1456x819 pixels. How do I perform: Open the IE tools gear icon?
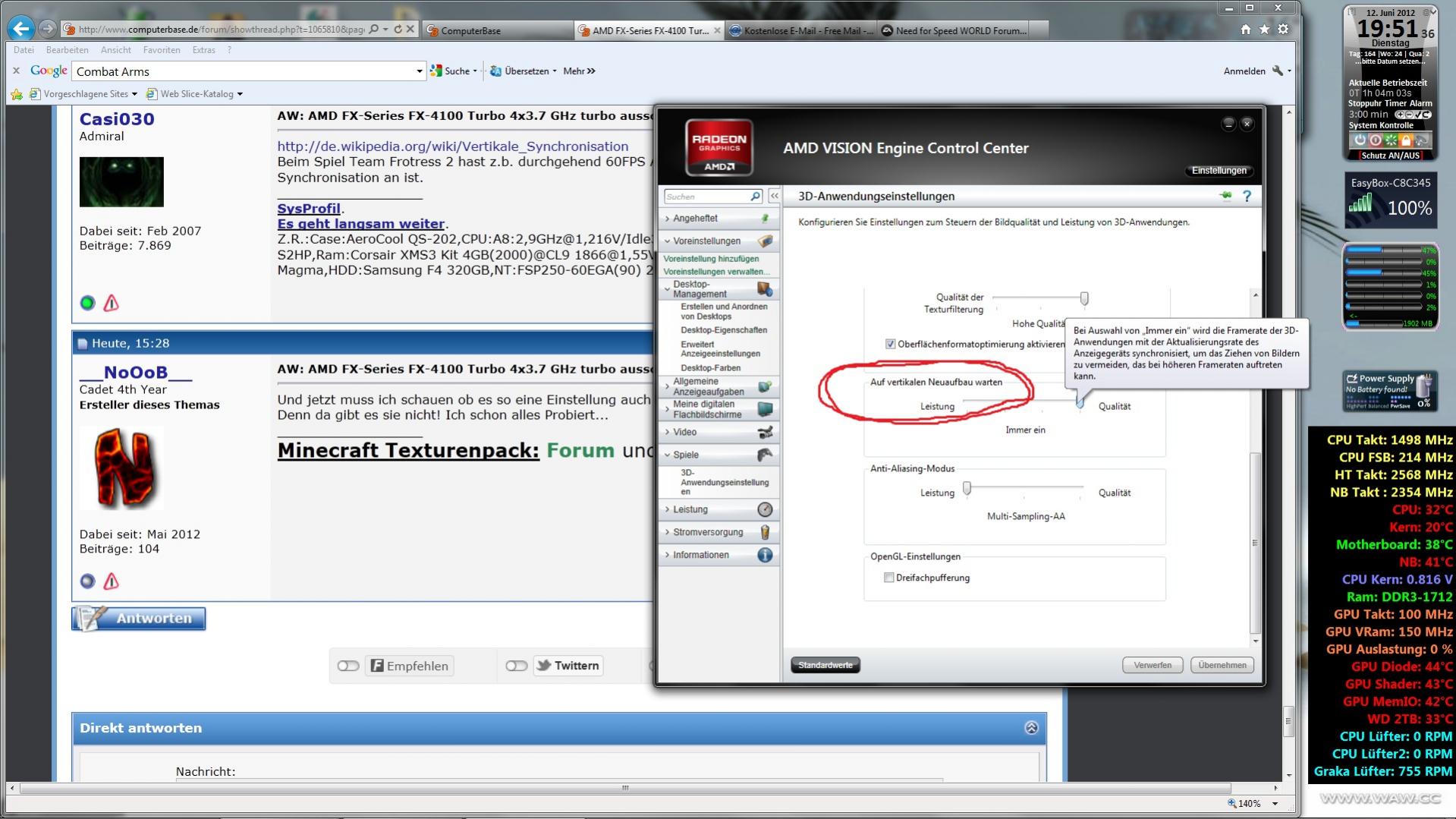click(x=1283, y=30)
